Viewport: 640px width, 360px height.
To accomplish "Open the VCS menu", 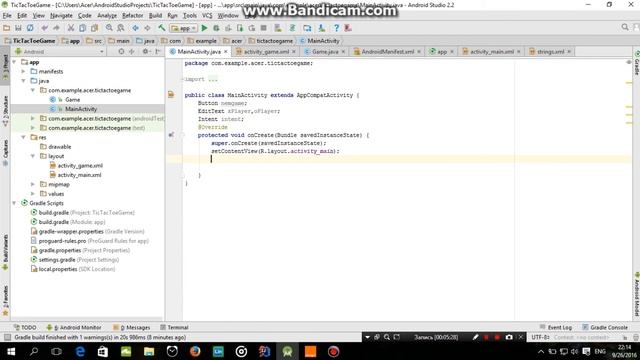I will coord(207,16).
